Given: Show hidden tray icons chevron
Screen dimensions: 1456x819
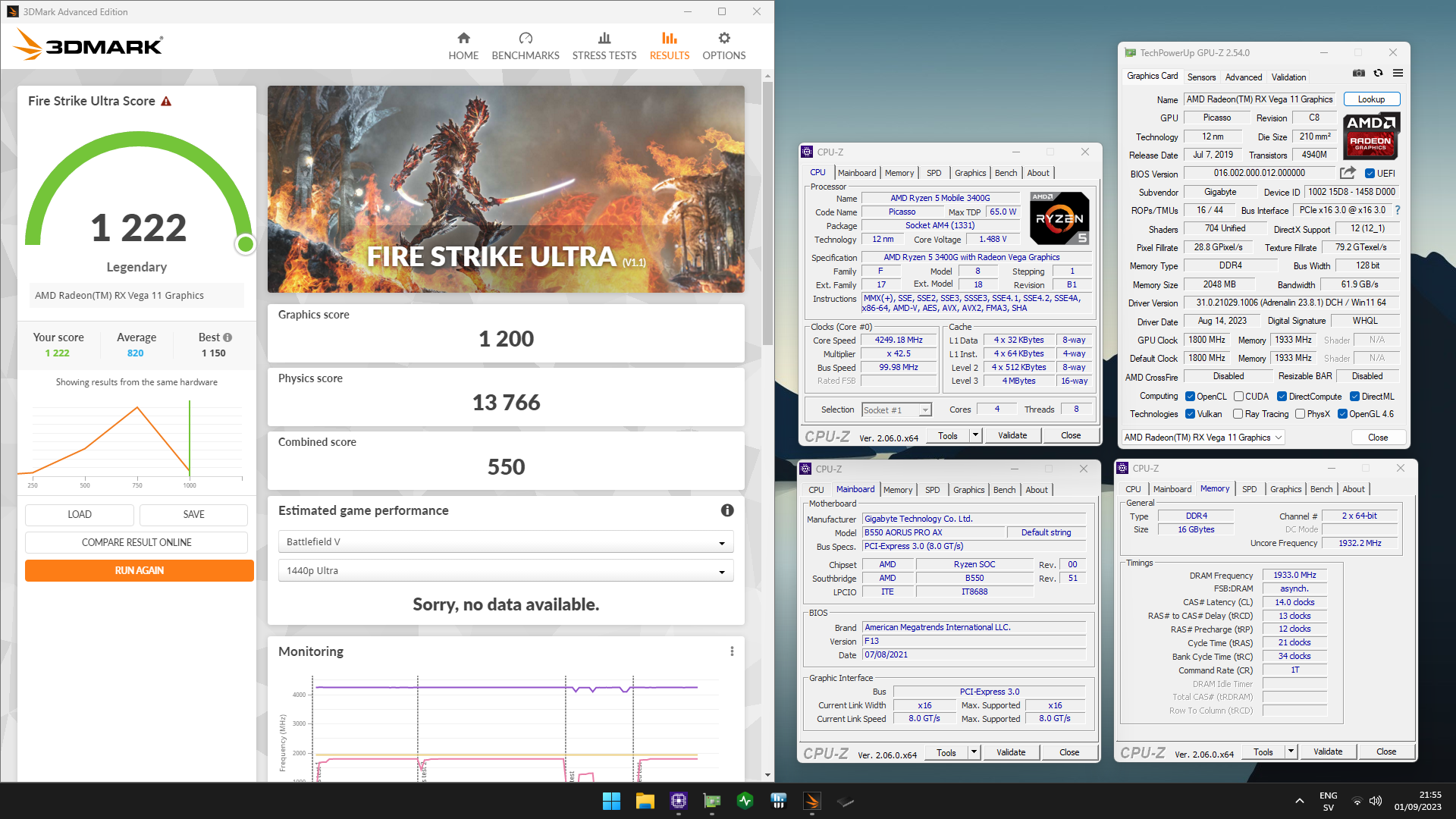Looking at the screenshot, I should [1300, 801].
